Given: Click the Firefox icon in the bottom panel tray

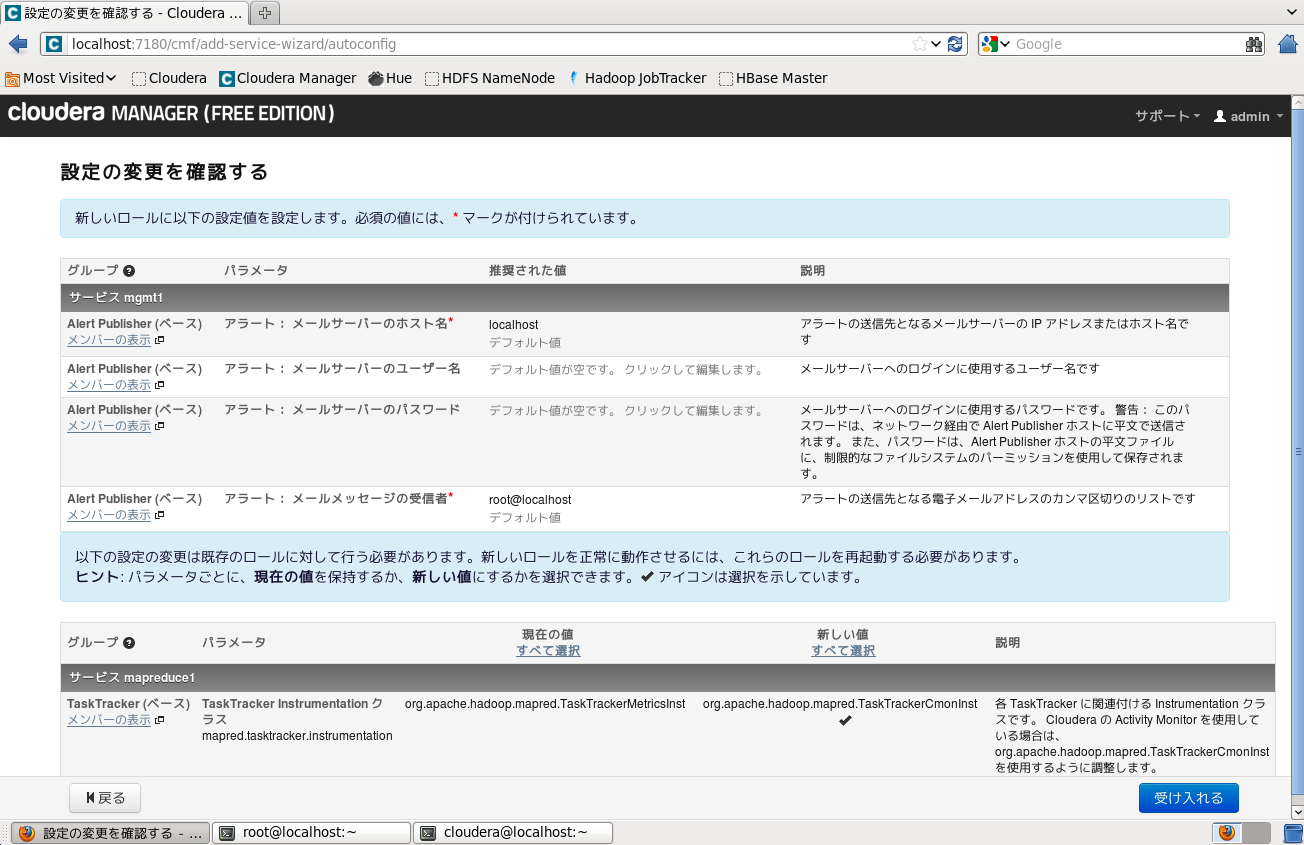Looking at the screenshot, I should 1227,832.
